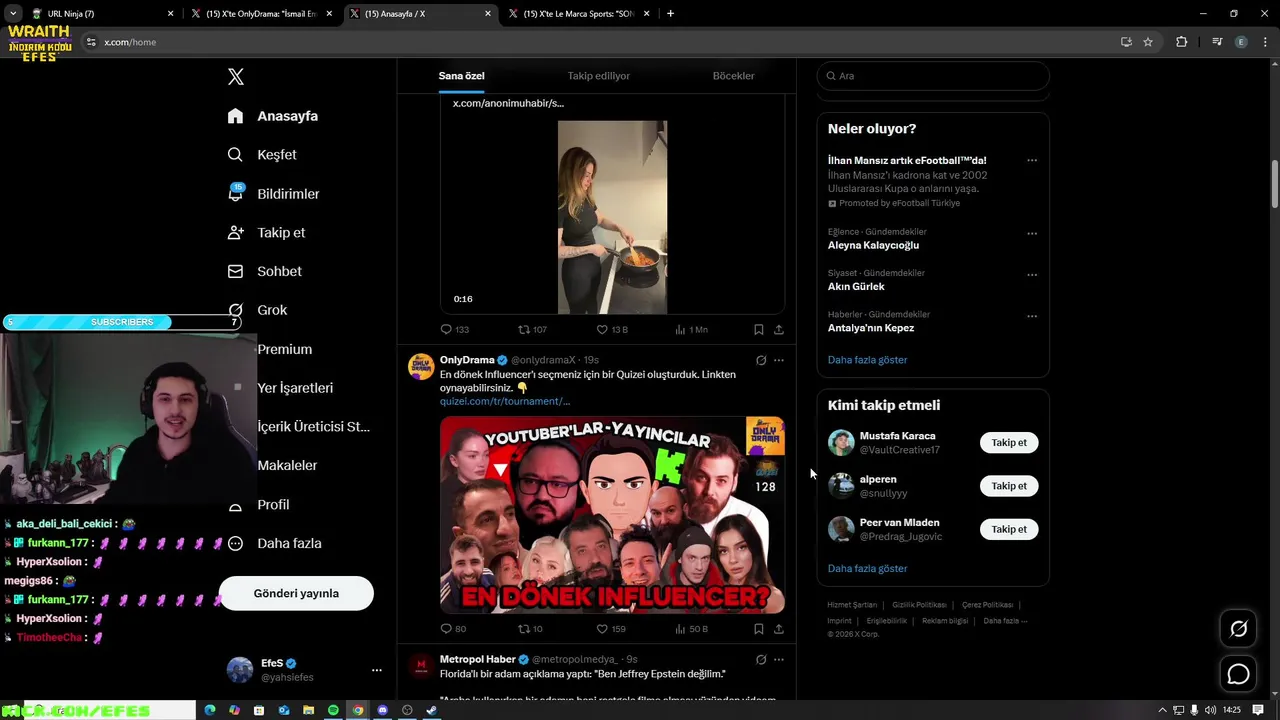Viewport: 1280px width, 720px height.
Task: Open Chrome extensions puzzle icon
Action: coord(1182,42)
